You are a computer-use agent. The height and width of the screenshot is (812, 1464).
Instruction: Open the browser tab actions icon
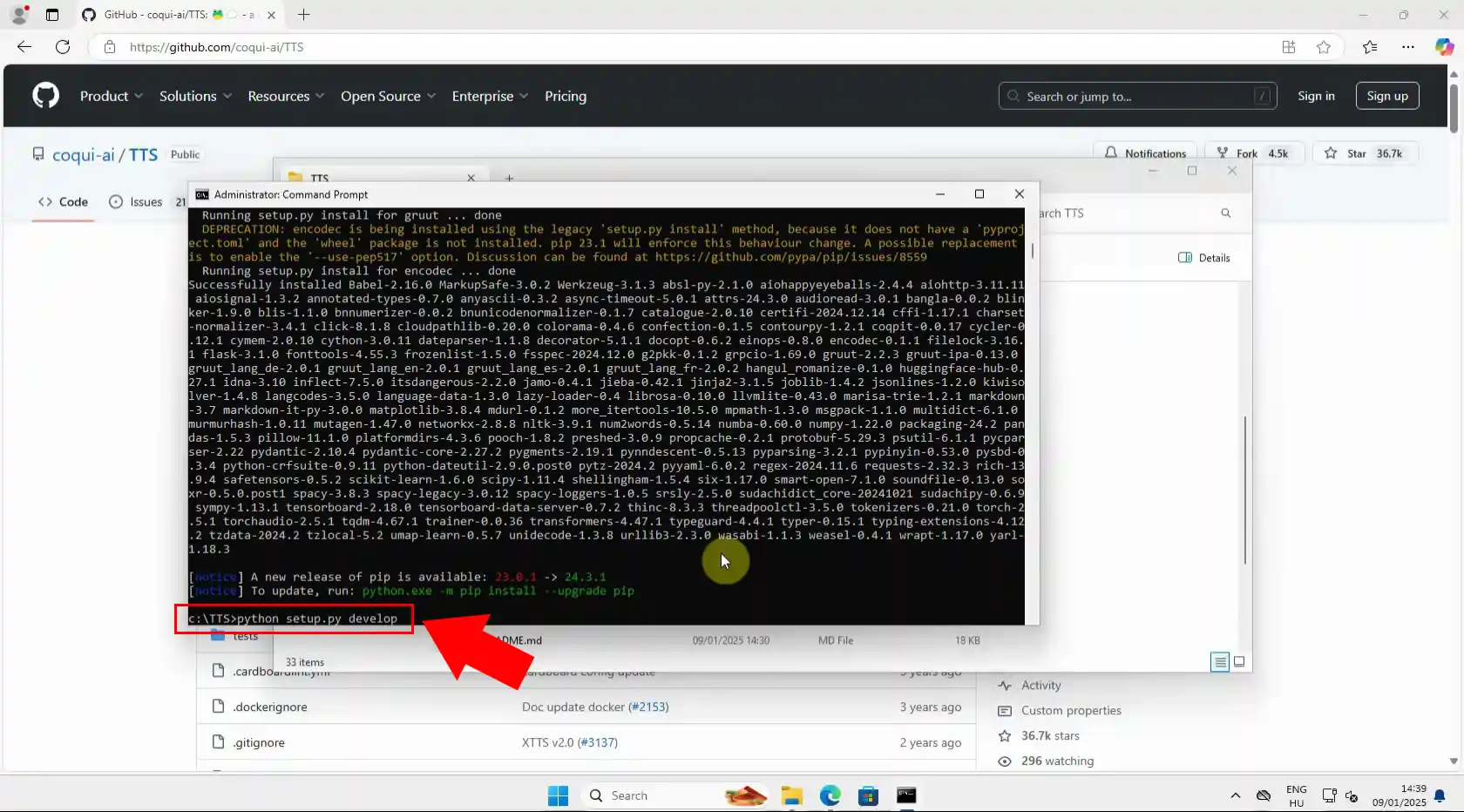52,15
